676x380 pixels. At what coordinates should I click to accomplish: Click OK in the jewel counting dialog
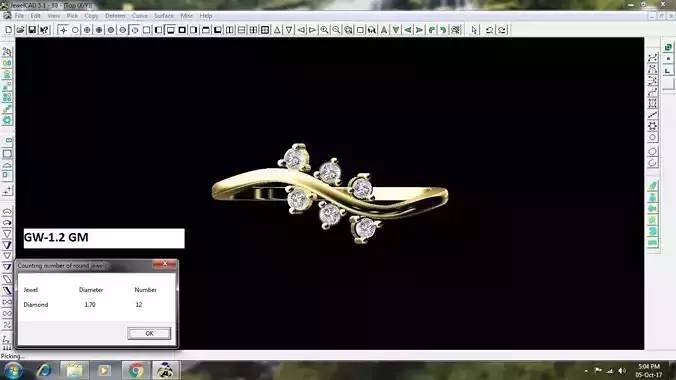[x=149, y=333]
